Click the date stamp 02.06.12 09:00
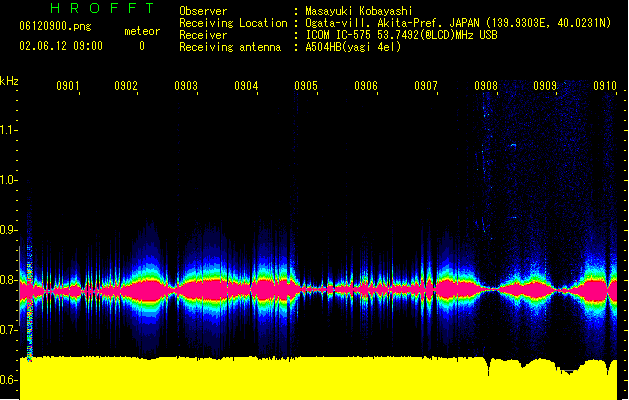Image resolution: width=629 pixels, height=400 pixels. click(x=61, y=46)
